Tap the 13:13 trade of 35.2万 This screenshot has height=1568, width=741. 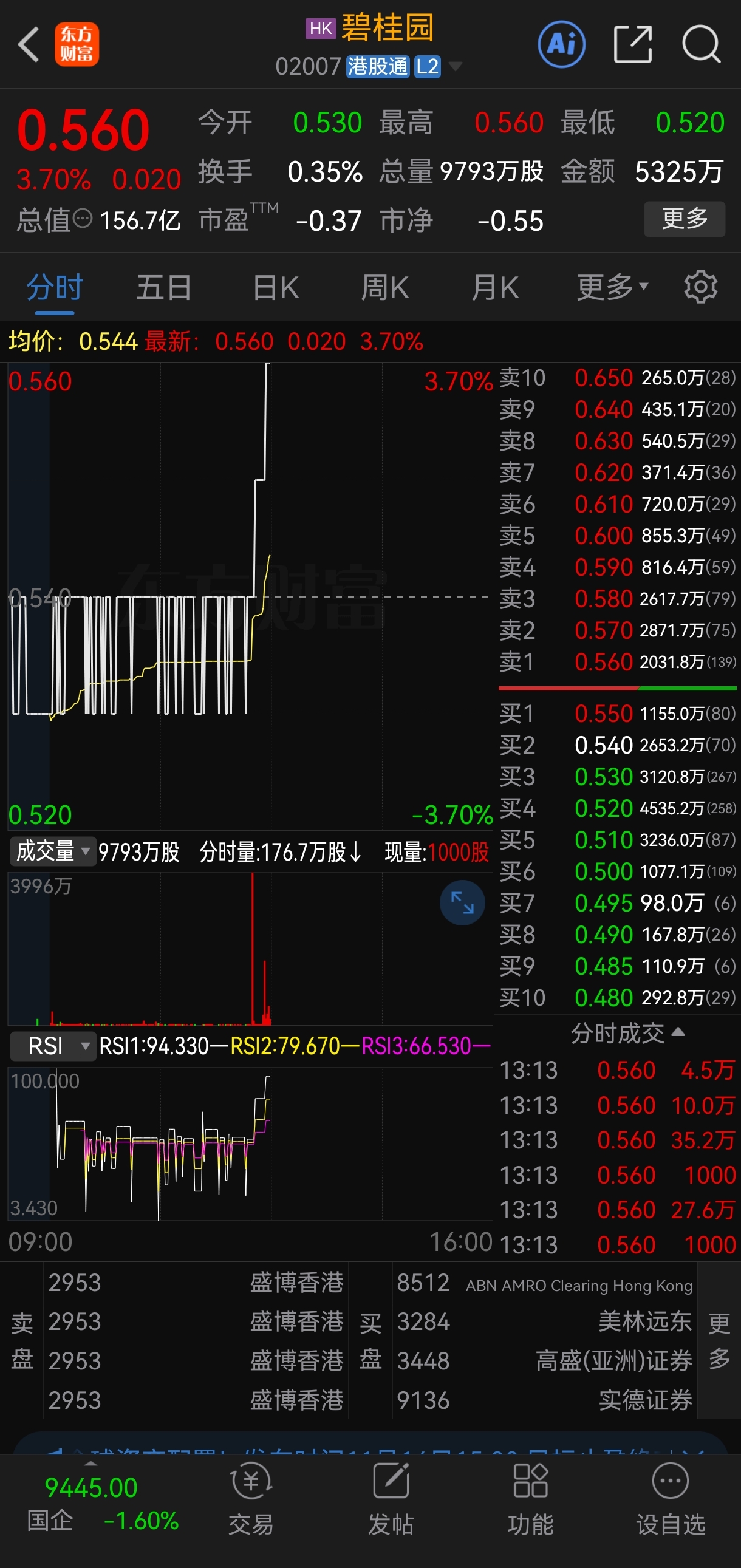pos(617,1140)
